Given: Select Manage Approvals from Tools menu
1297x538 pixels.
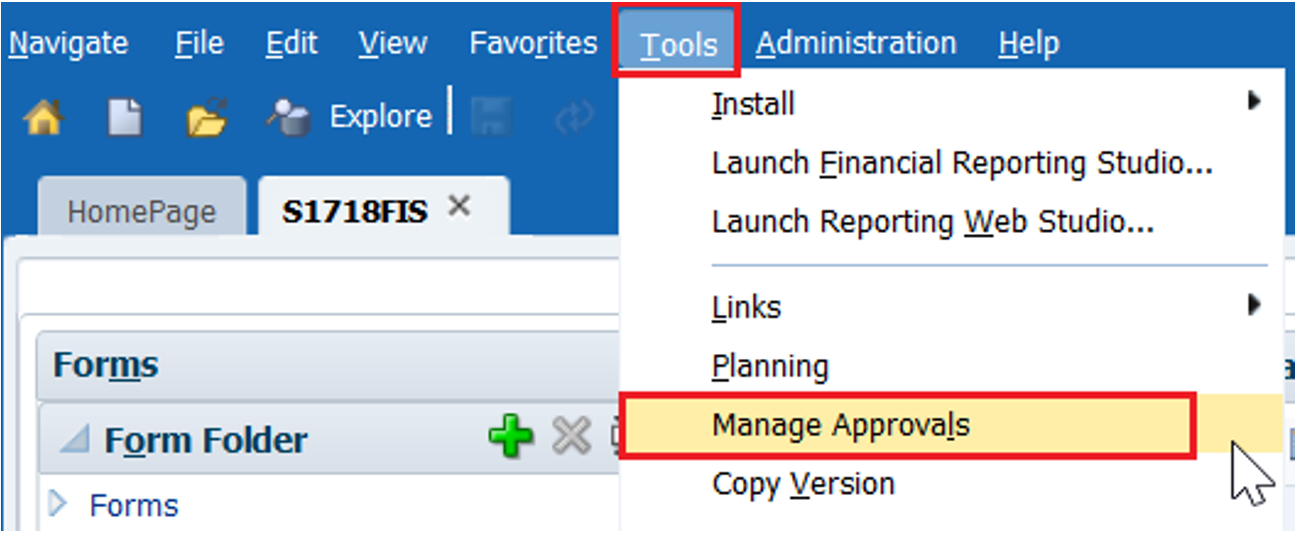Looking at the screenshot, I should (840, 425).
